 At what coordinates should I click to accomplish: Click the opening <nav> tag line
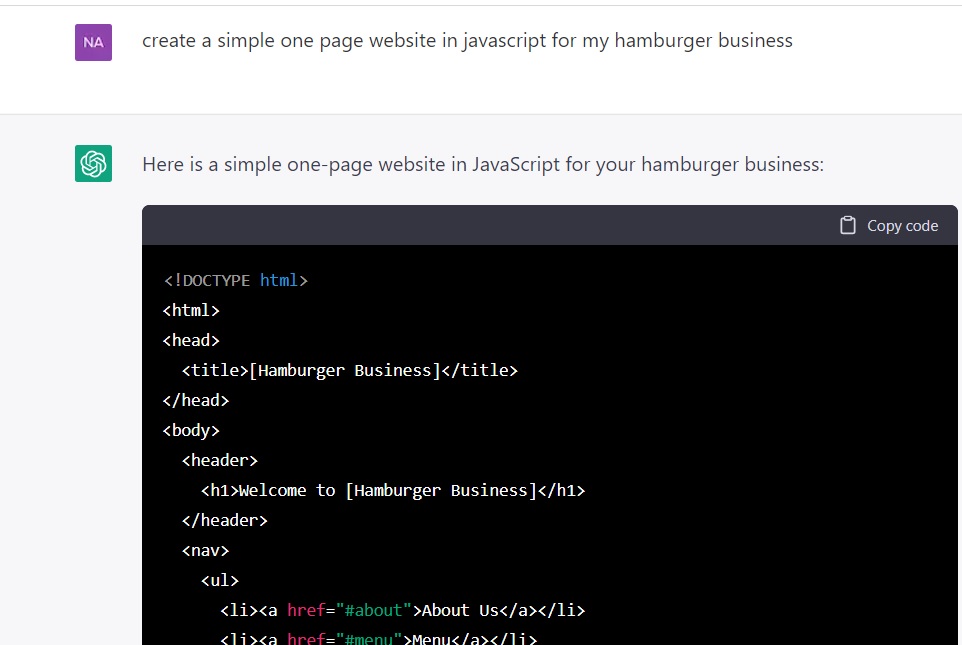[206, 551]
